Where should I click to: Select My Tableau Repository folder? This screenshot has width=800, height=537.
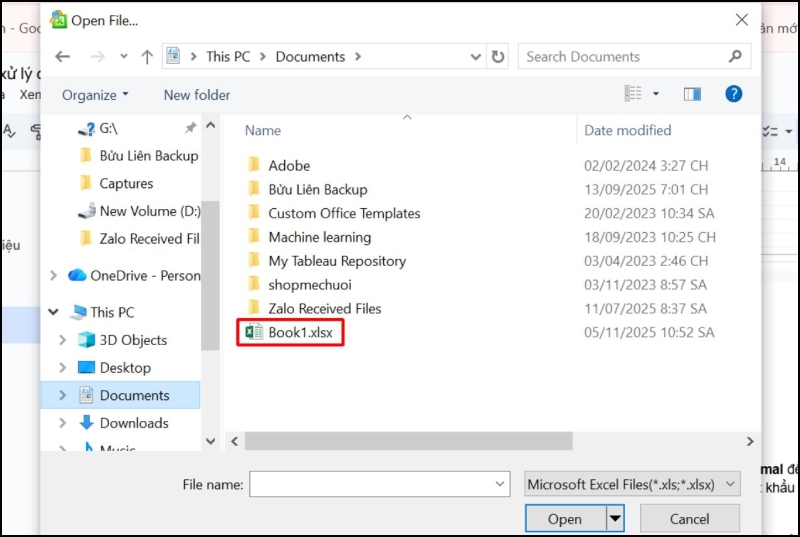(326, 261)
